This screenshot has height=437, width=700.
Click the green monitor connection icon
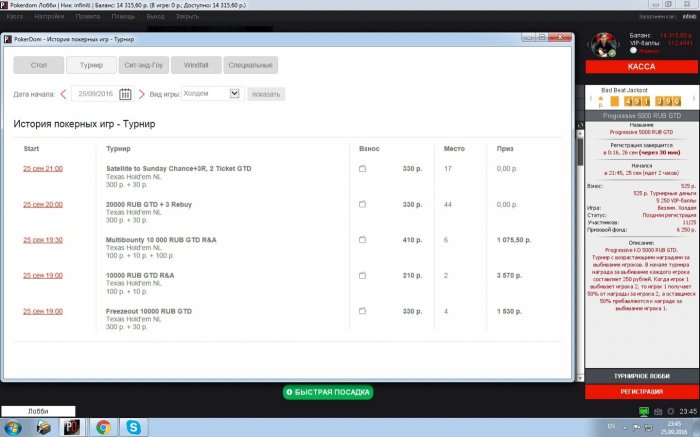click(x=644, y=411)
